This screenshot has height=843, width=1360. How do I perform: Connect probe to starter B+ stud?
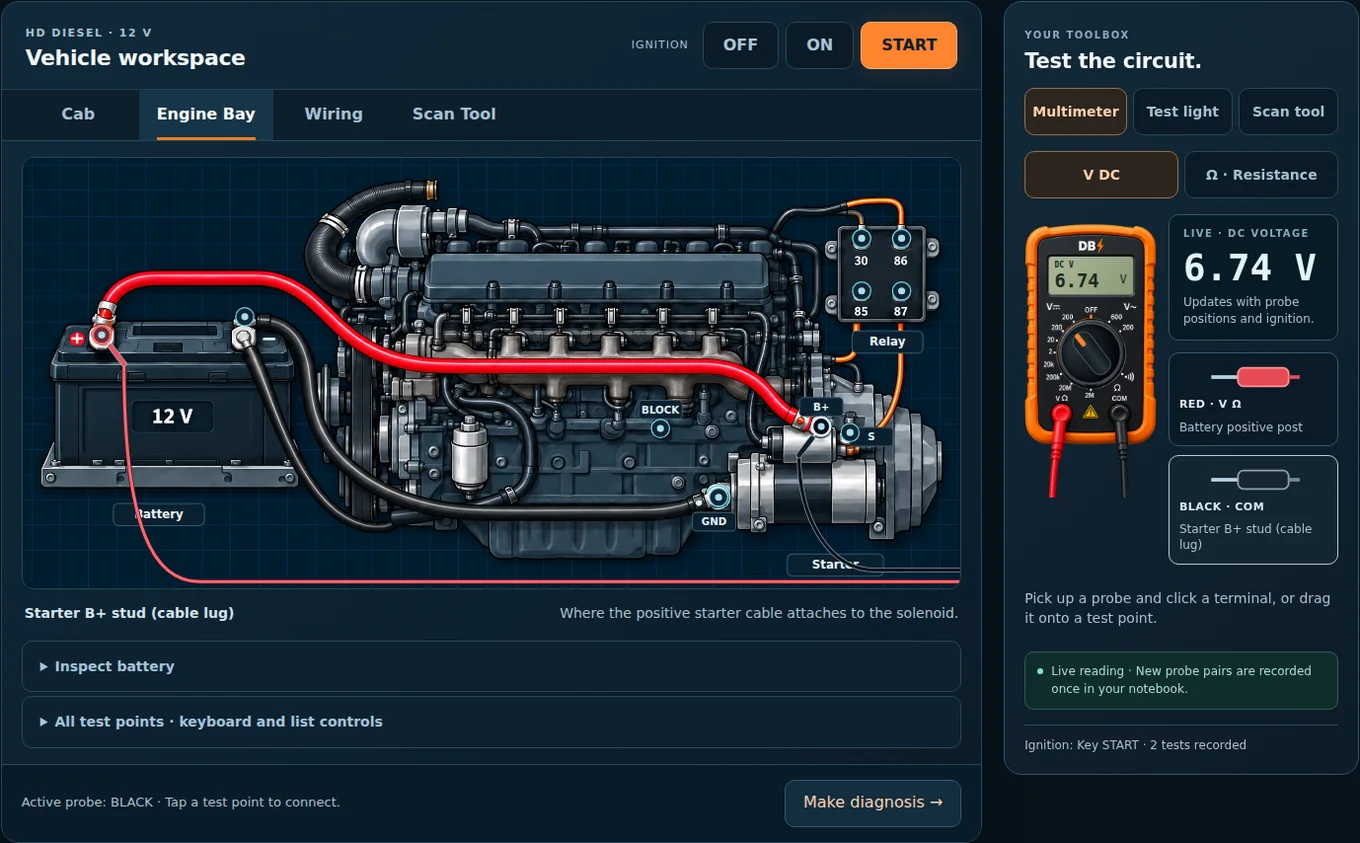click(821, 427)
